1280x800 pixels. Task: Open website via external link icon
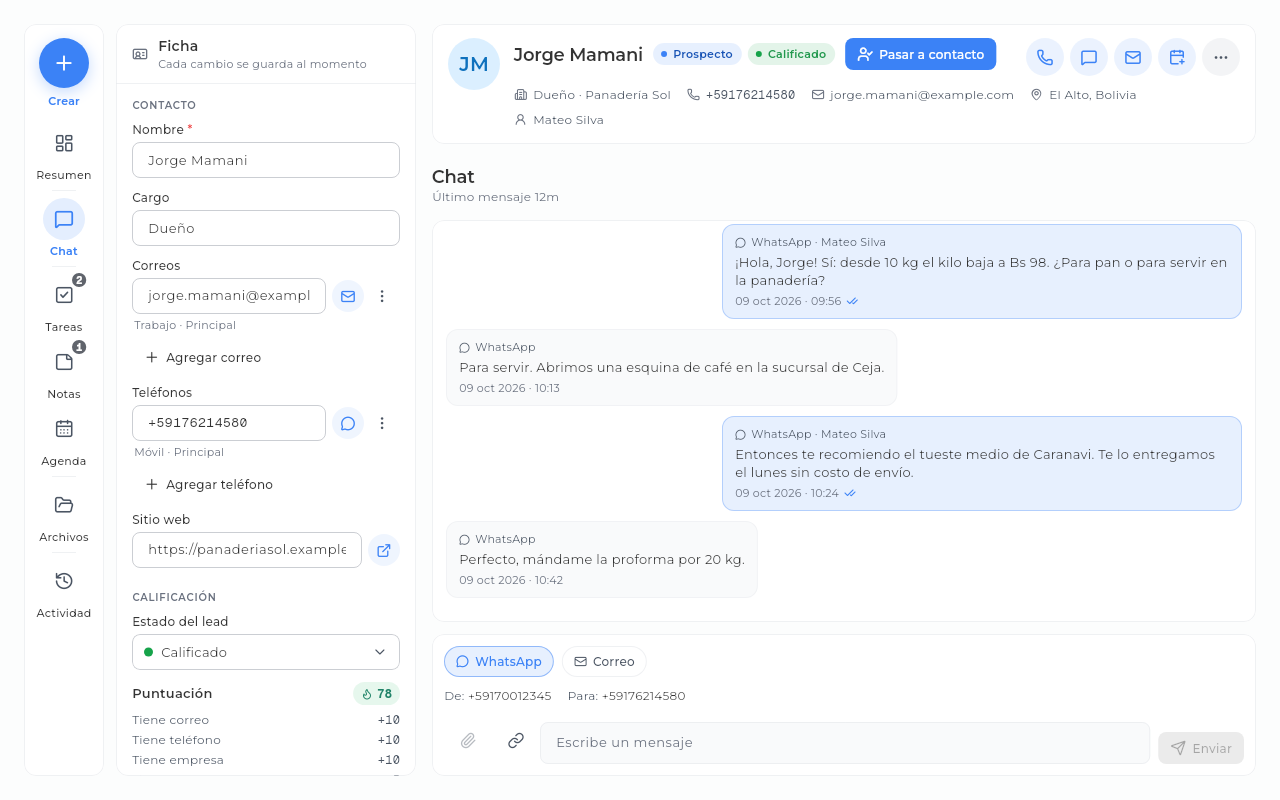tap(384, 550)
